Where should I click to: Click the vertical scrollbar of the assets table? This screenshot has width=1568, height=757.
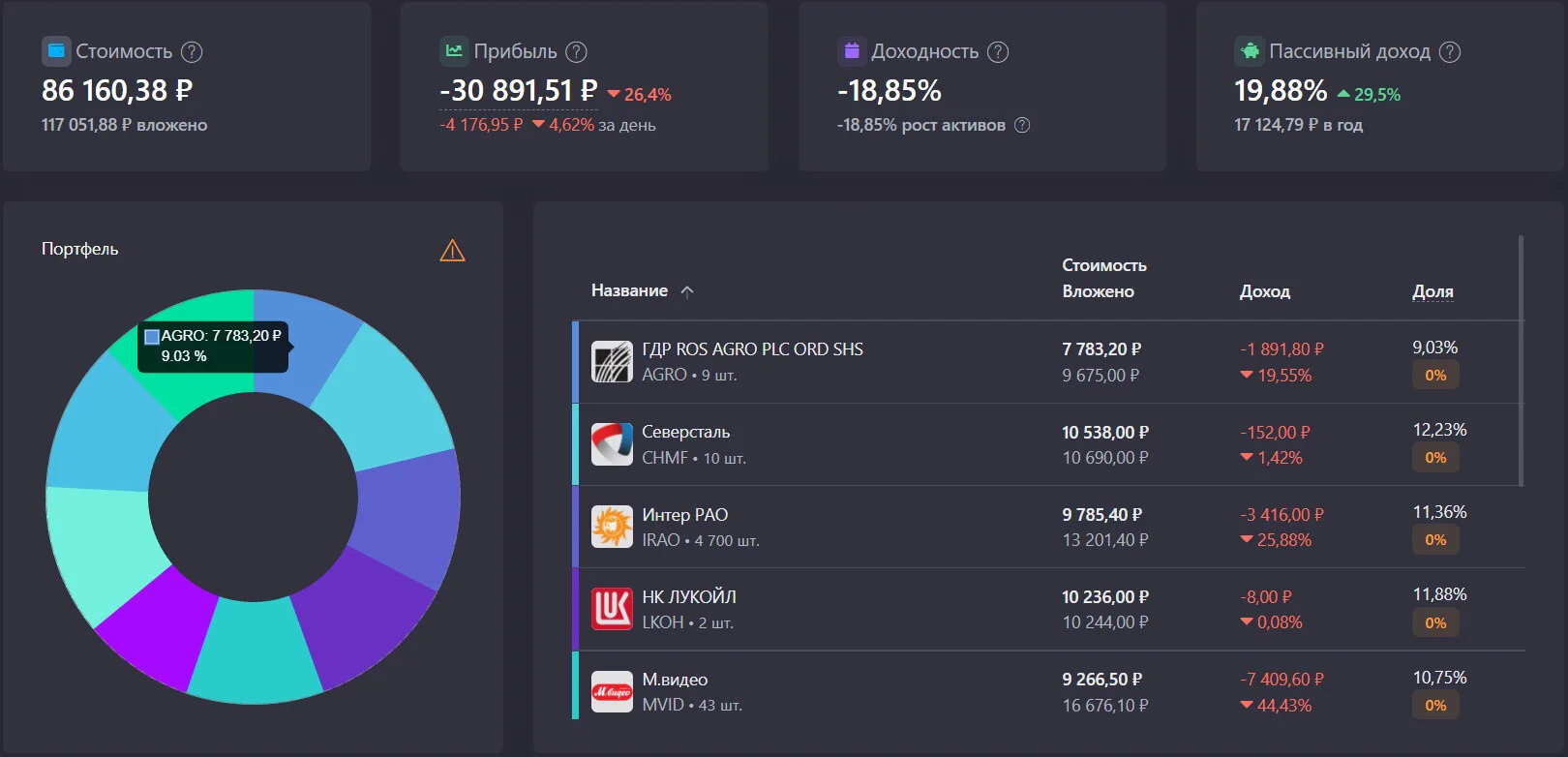tap(1522, 360)
